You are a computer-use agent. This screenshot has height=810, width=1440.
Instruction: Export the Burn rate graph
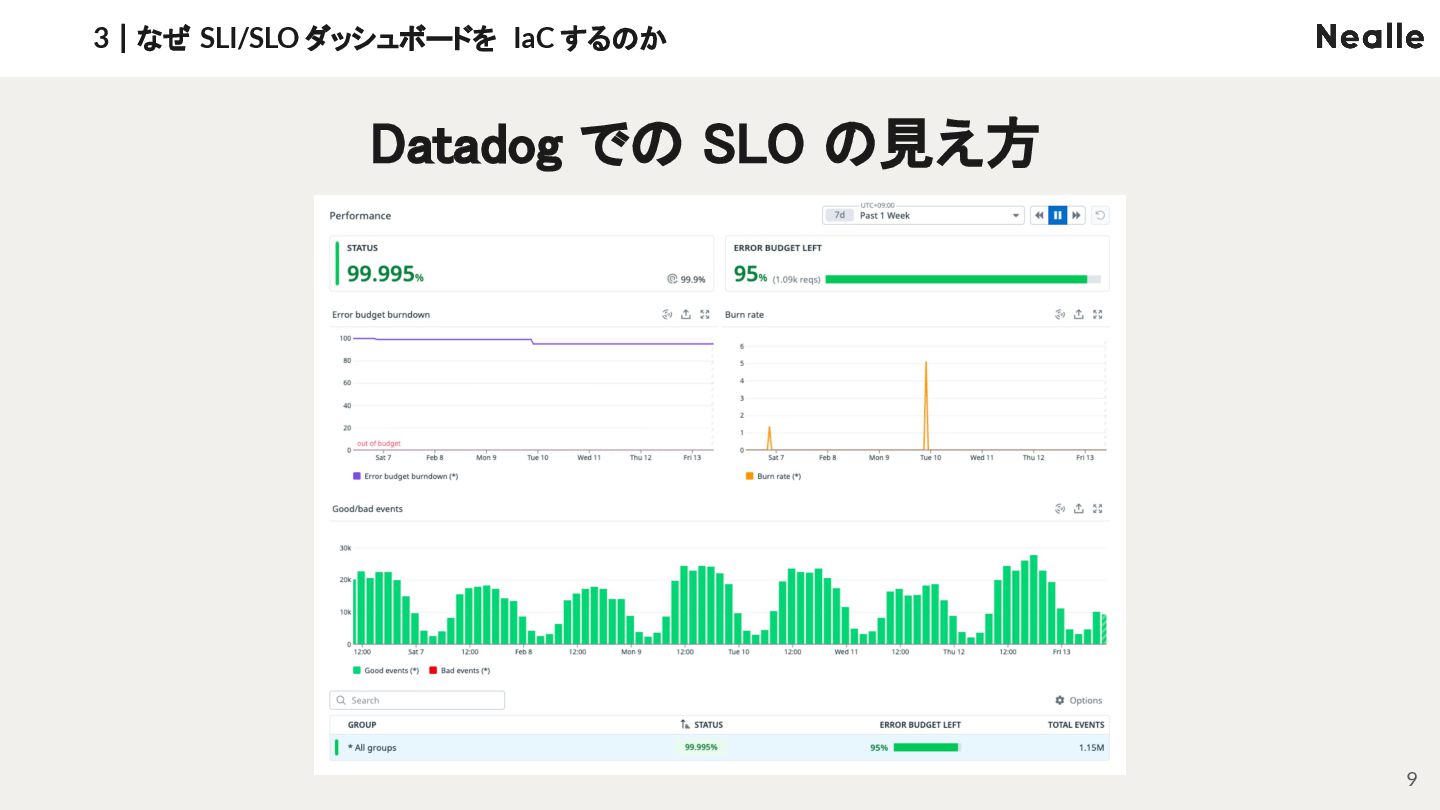[1079, 314]
